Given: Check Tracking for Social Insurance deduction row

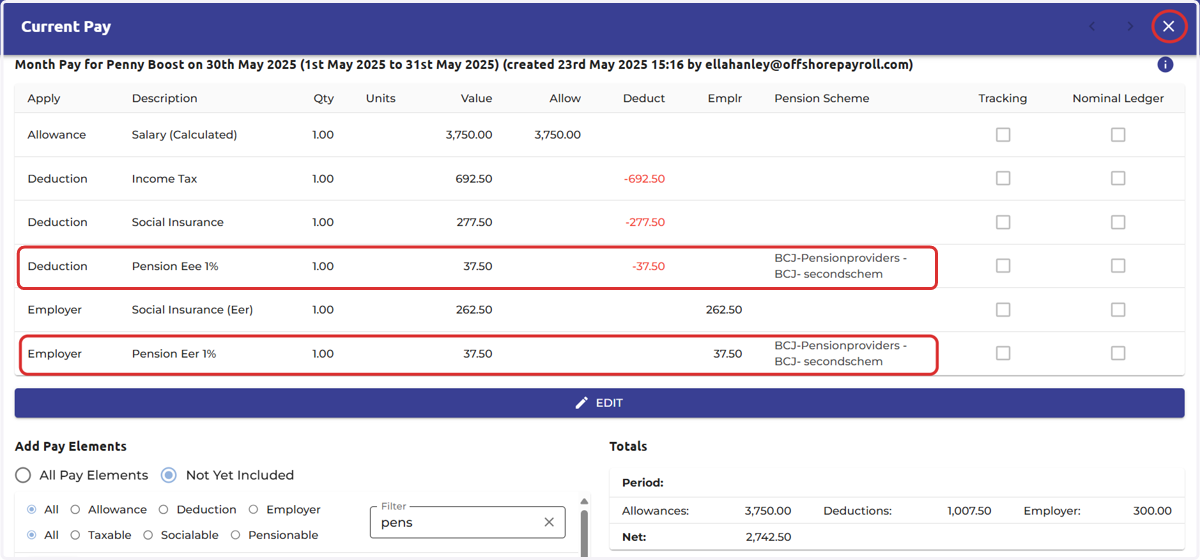Looking at the screenshot, I should [x=1003, y=222].
